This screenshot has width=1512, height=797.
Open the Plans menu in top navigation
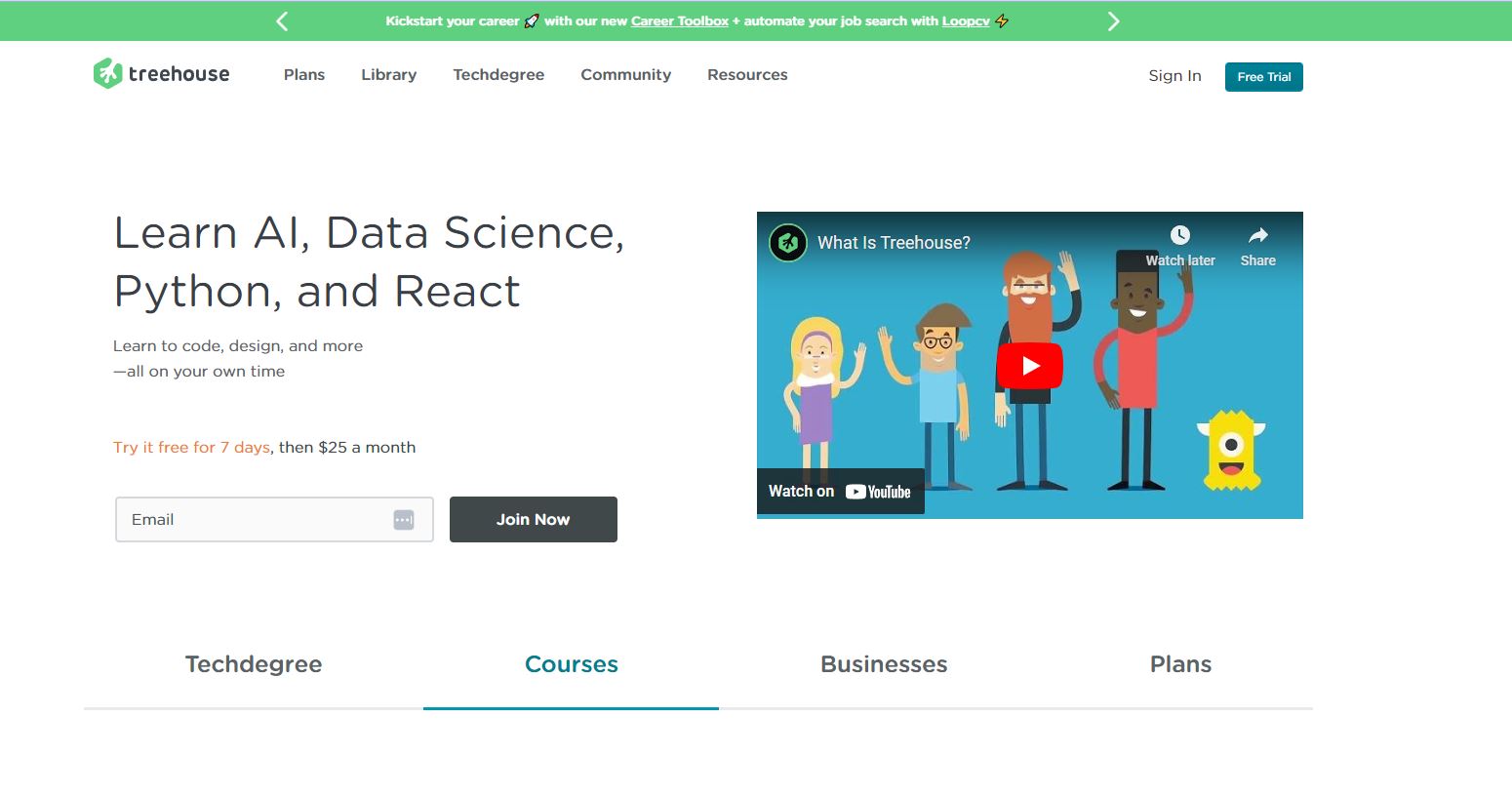(x=304, y=75)
